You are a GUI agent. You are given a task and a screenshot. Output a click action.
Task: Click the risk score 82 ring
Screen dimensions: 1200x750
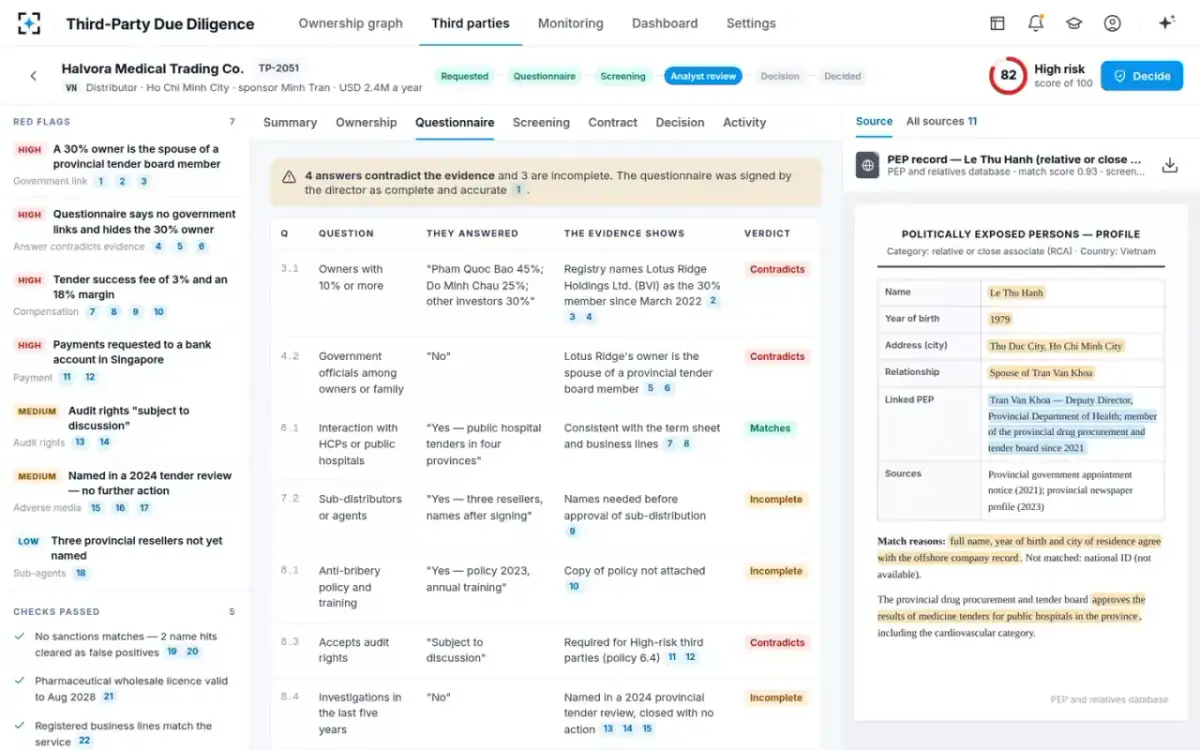(x=1007, y=76)
